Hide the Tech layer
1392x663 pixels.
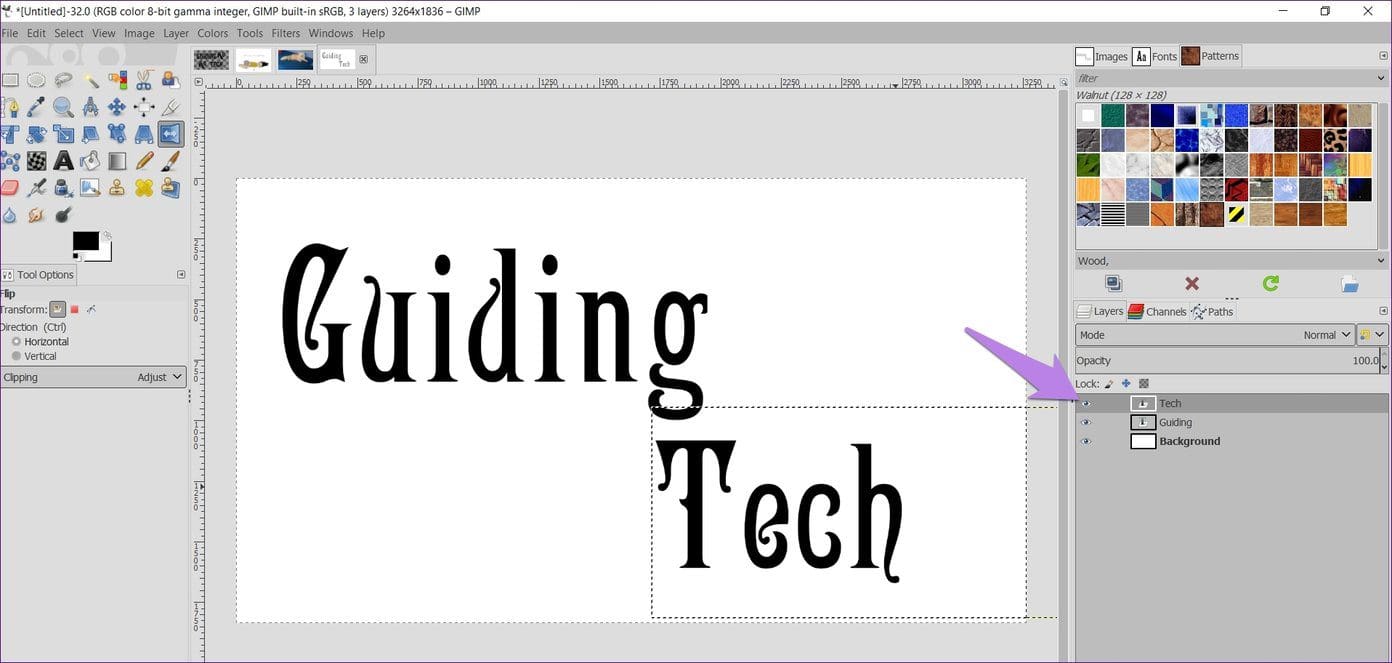[x=1086, y=403]
